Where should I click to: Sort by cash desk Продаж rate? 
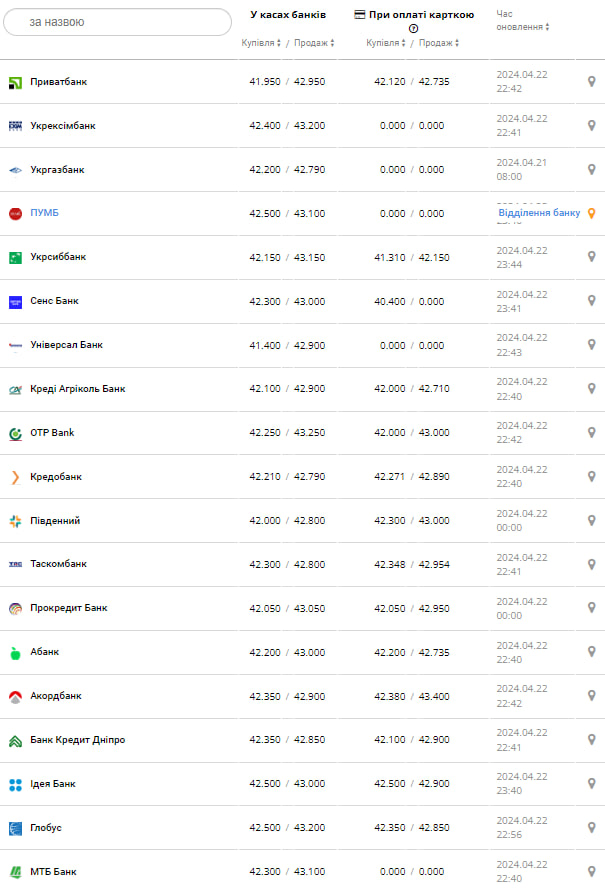pos(314,43)
